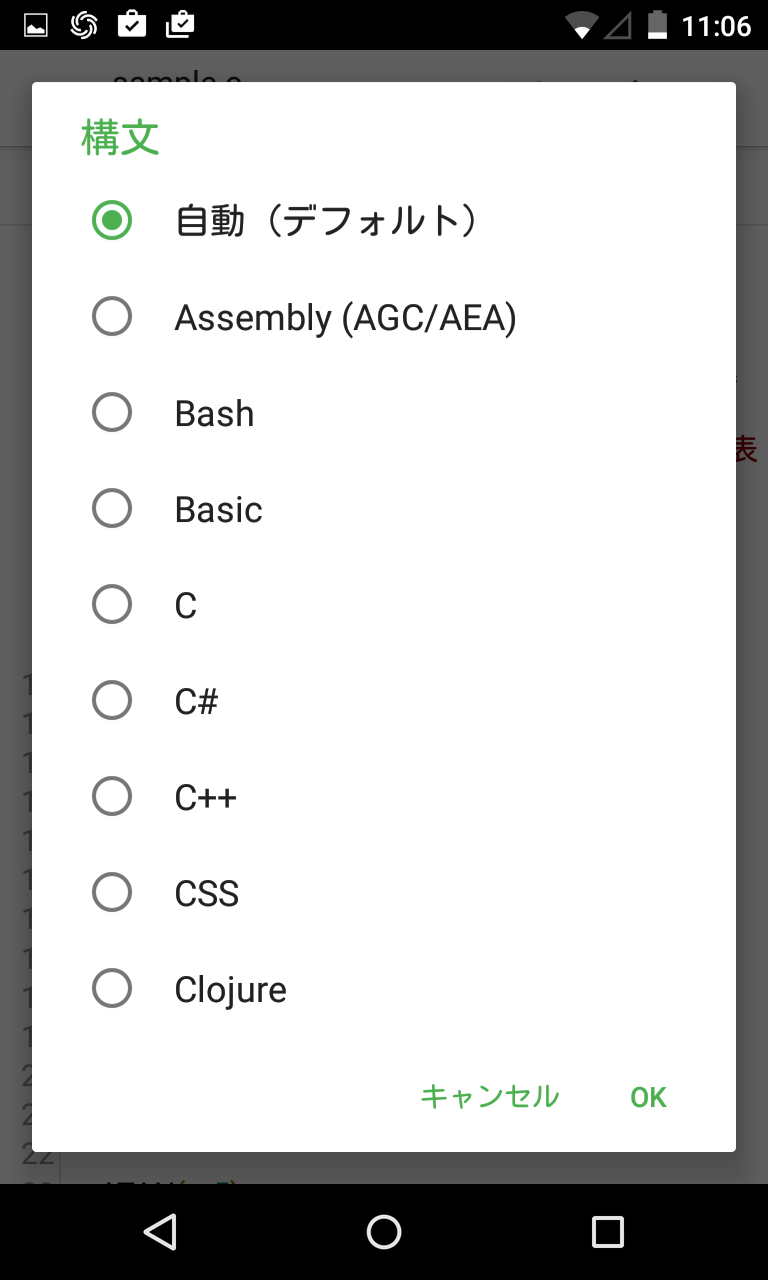
Task: Tap the Wi-Fi status icon
Action: click(x=580, y=25)
